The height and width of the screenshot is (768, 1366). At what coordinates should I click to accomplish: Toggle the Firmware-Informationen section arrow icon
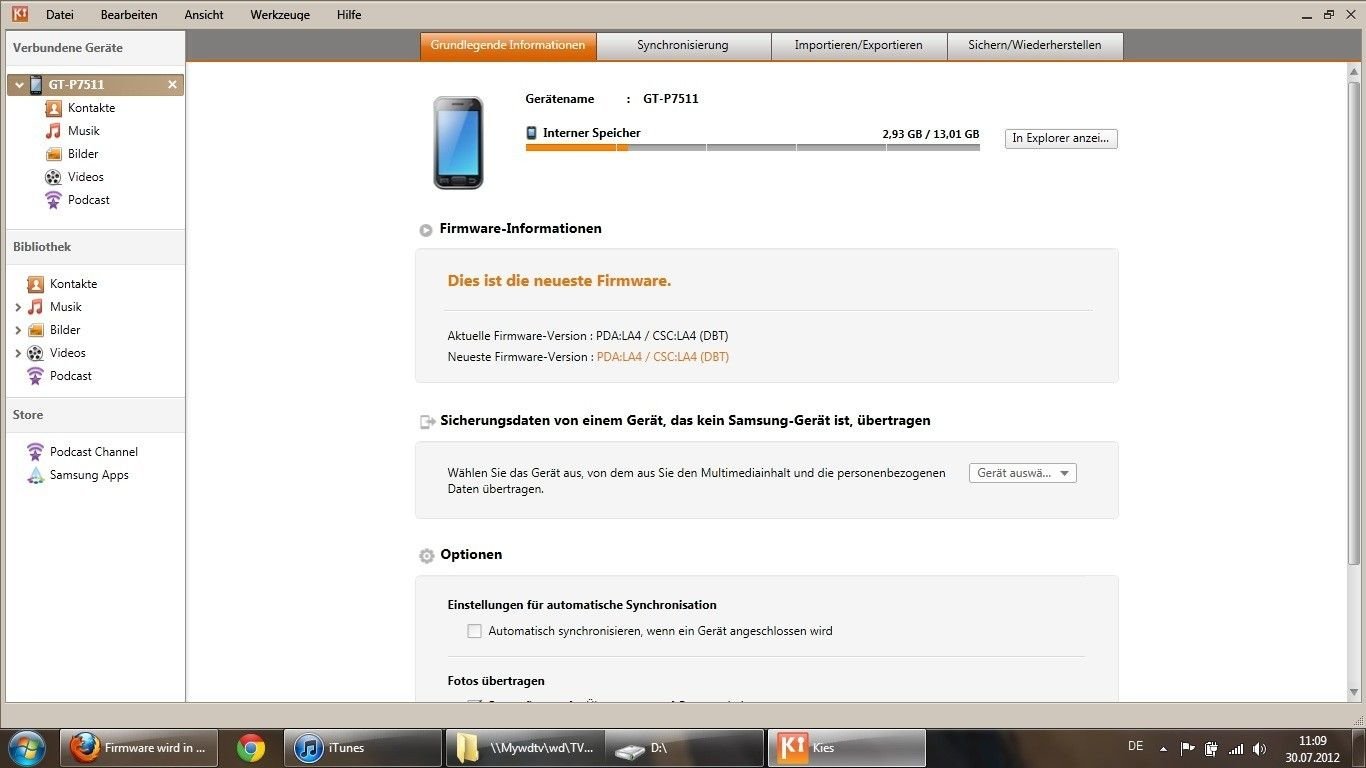(x=426, y=230)
